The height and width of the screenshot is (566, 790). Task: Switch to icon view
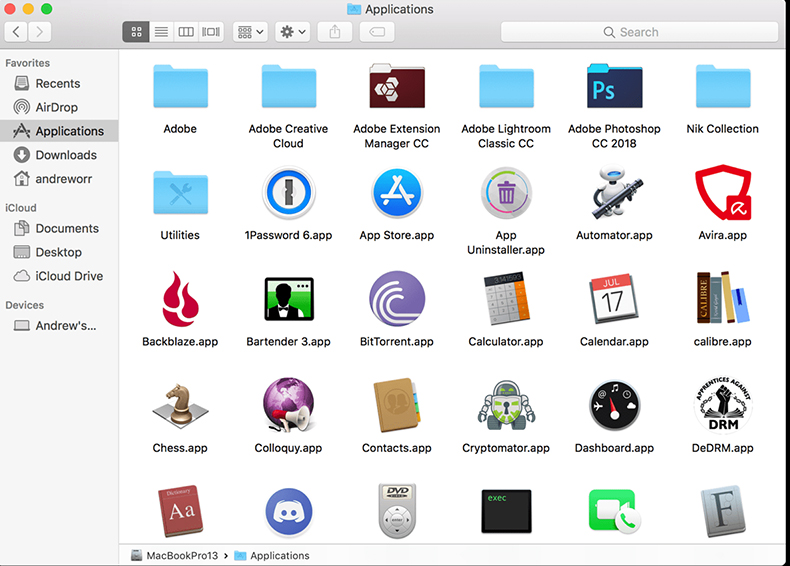coord(136,32)
